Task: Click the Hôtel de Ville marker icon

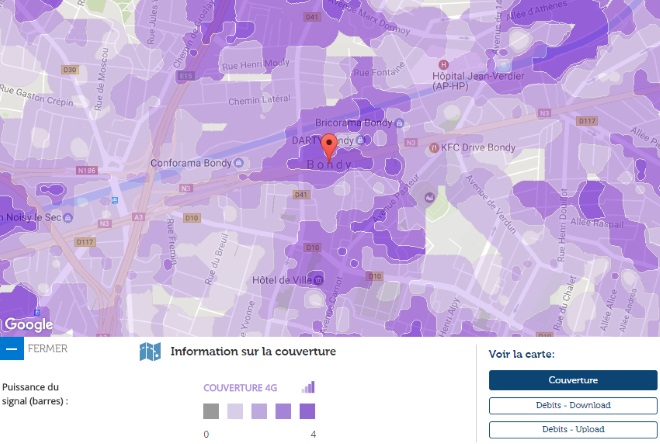Action: click(317, 279)
